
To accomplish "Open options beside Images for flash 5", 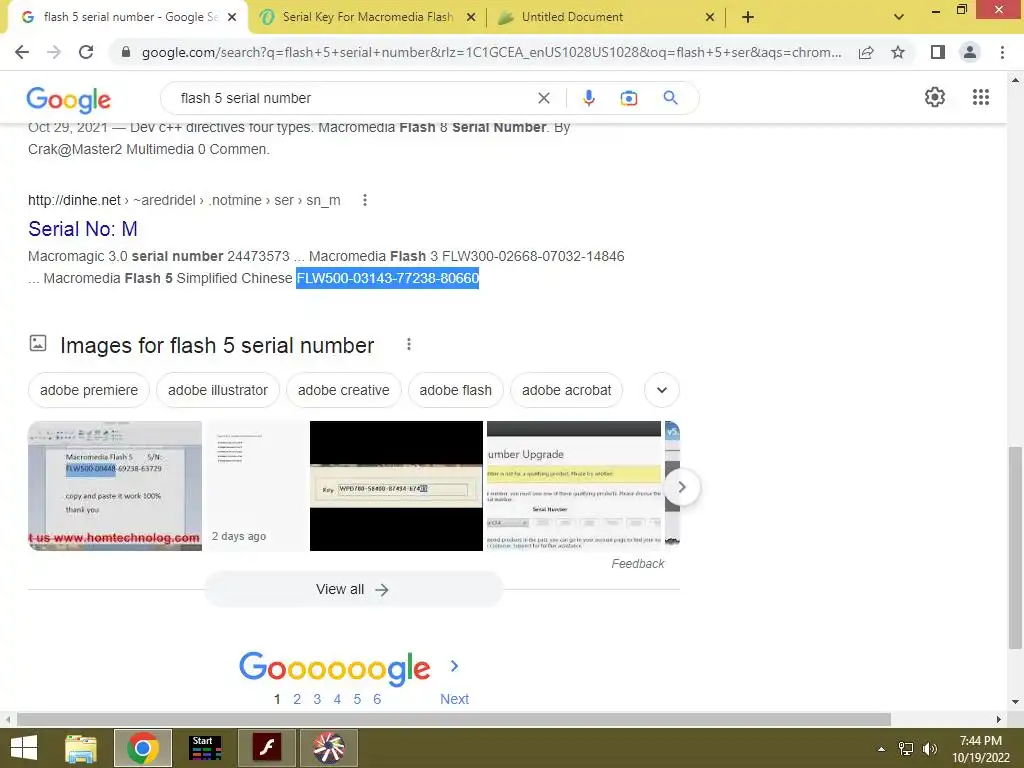I will click(409, 344).
